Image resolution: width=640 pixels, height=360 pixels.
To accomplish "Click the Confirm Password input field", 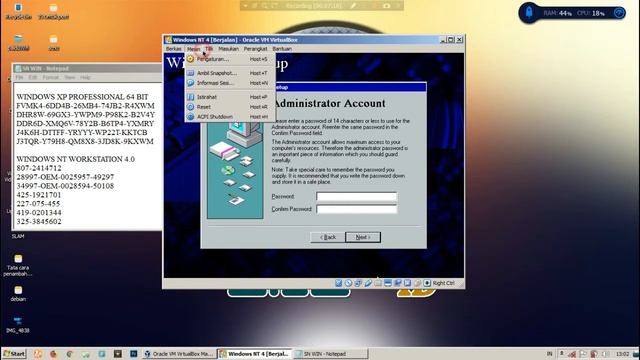I will click(x=356, y=209).
